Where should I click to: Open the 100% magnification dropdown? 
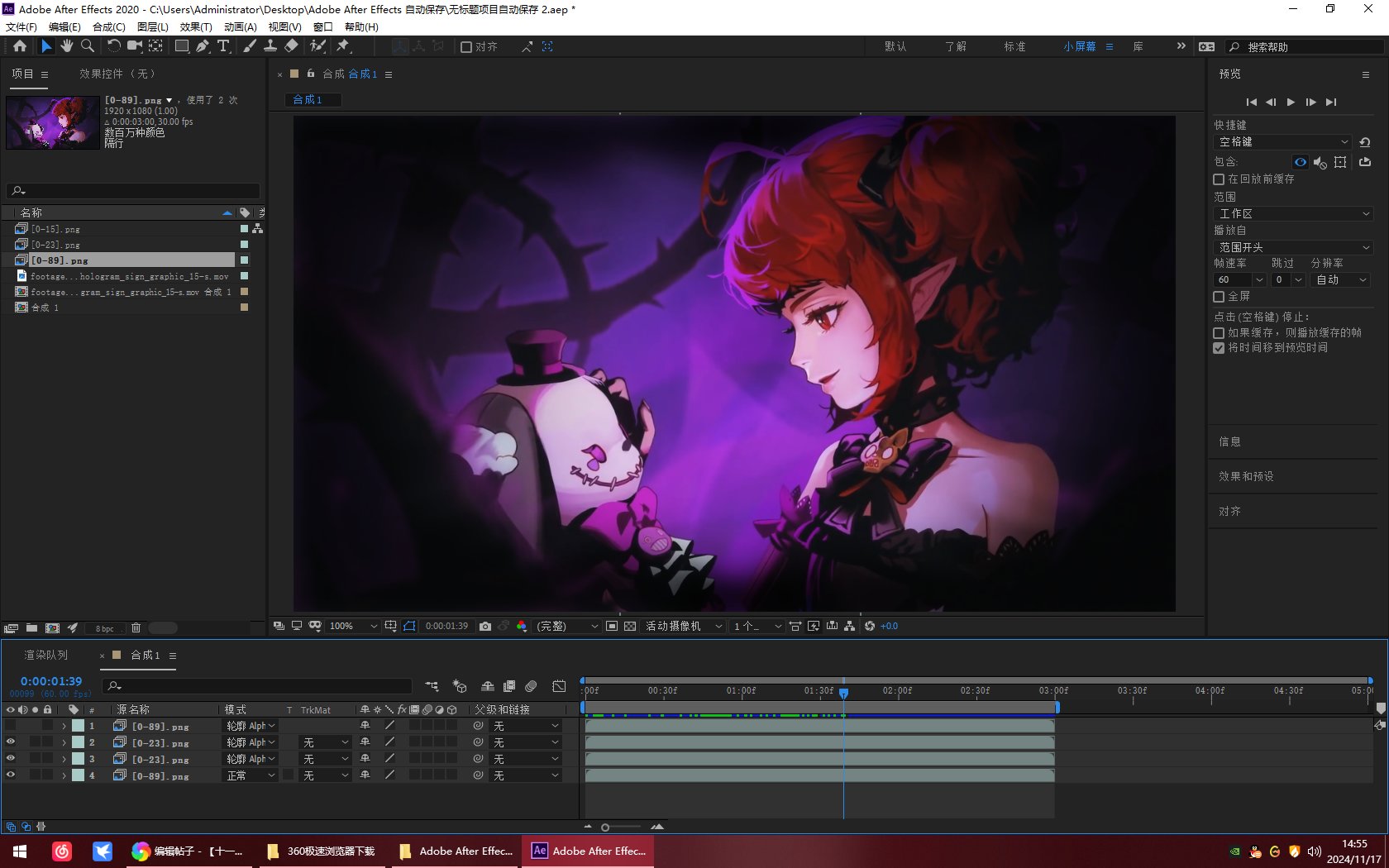(353, 627)
